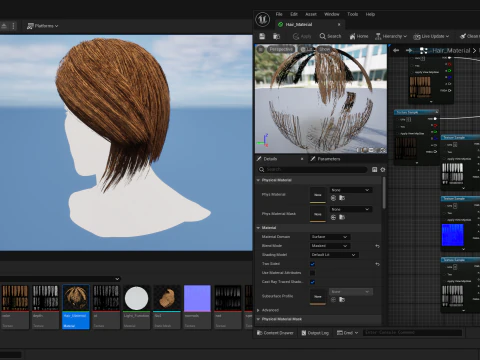The height and width of the screenshot is (360, 480).
Task: Use selected asset for Phys Material Mask
Action: 333,217
